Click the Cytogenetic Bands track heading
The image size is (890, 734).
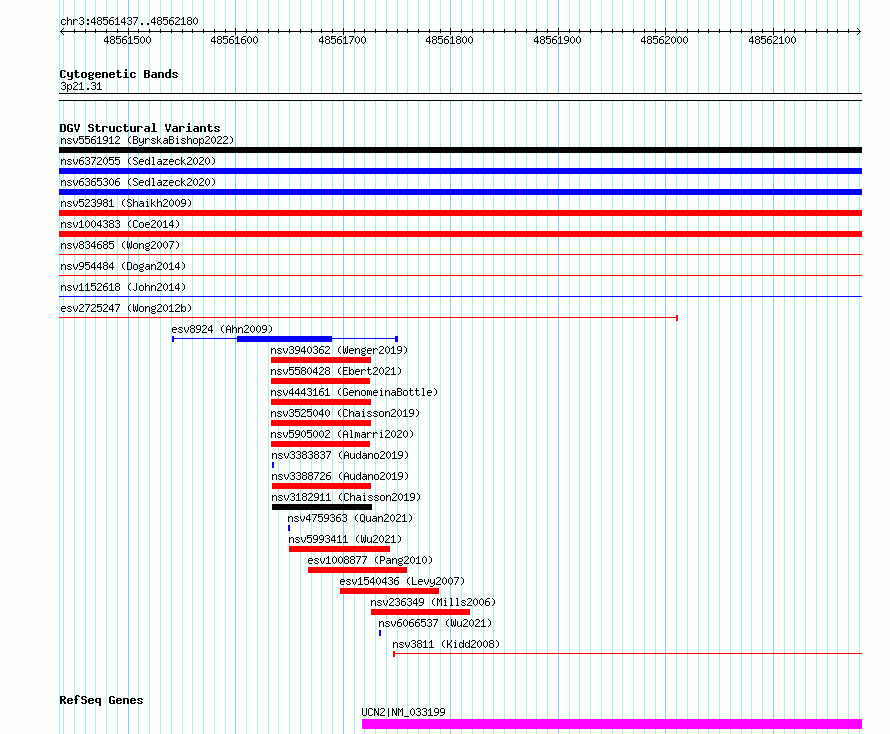pyautogui.click(x=119, y=74)
